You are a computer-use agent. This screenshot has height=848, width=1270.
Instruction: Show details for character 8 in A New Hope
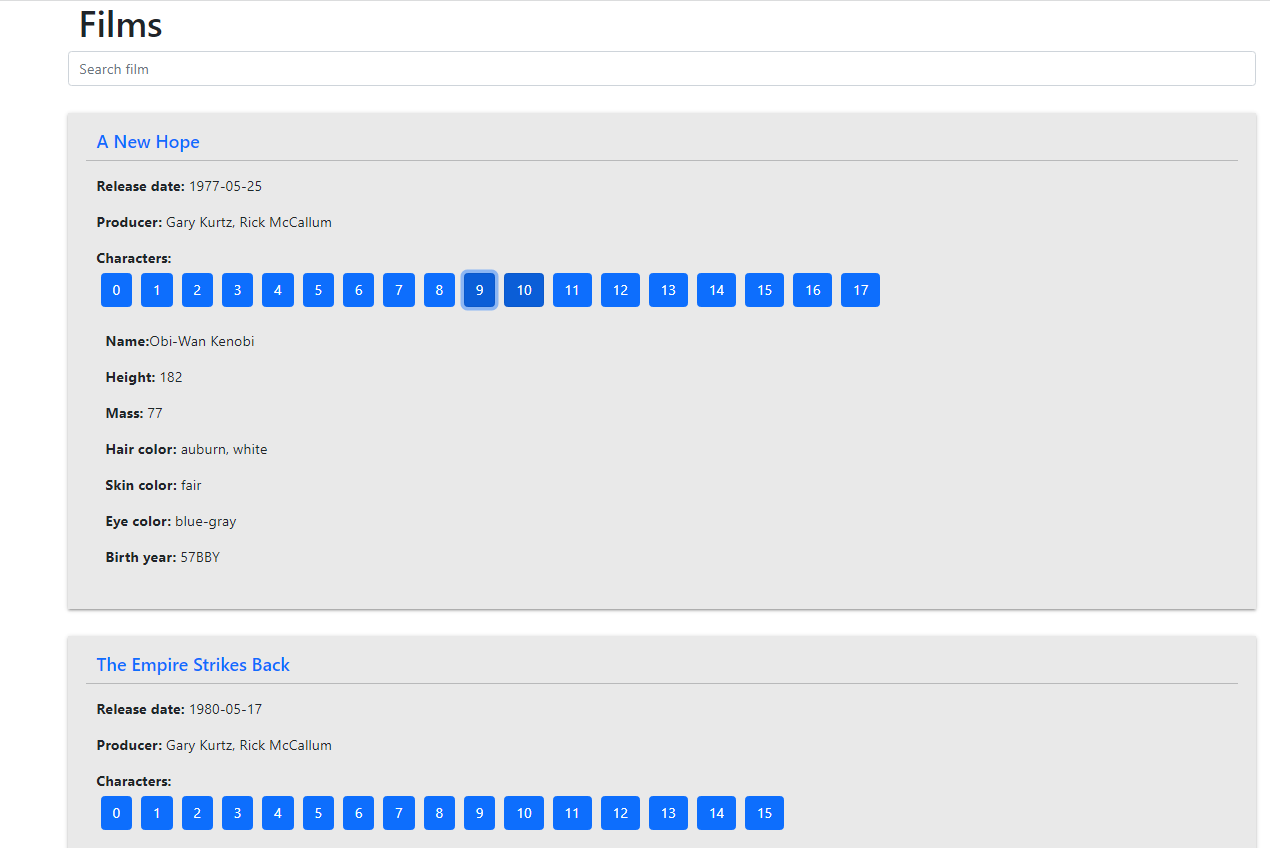[x=439, y=290]
